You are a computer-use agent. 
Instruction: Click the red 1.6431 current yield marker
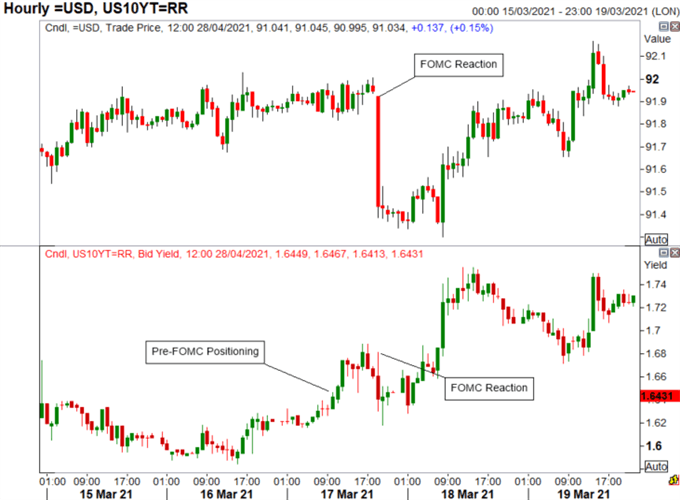660,396
